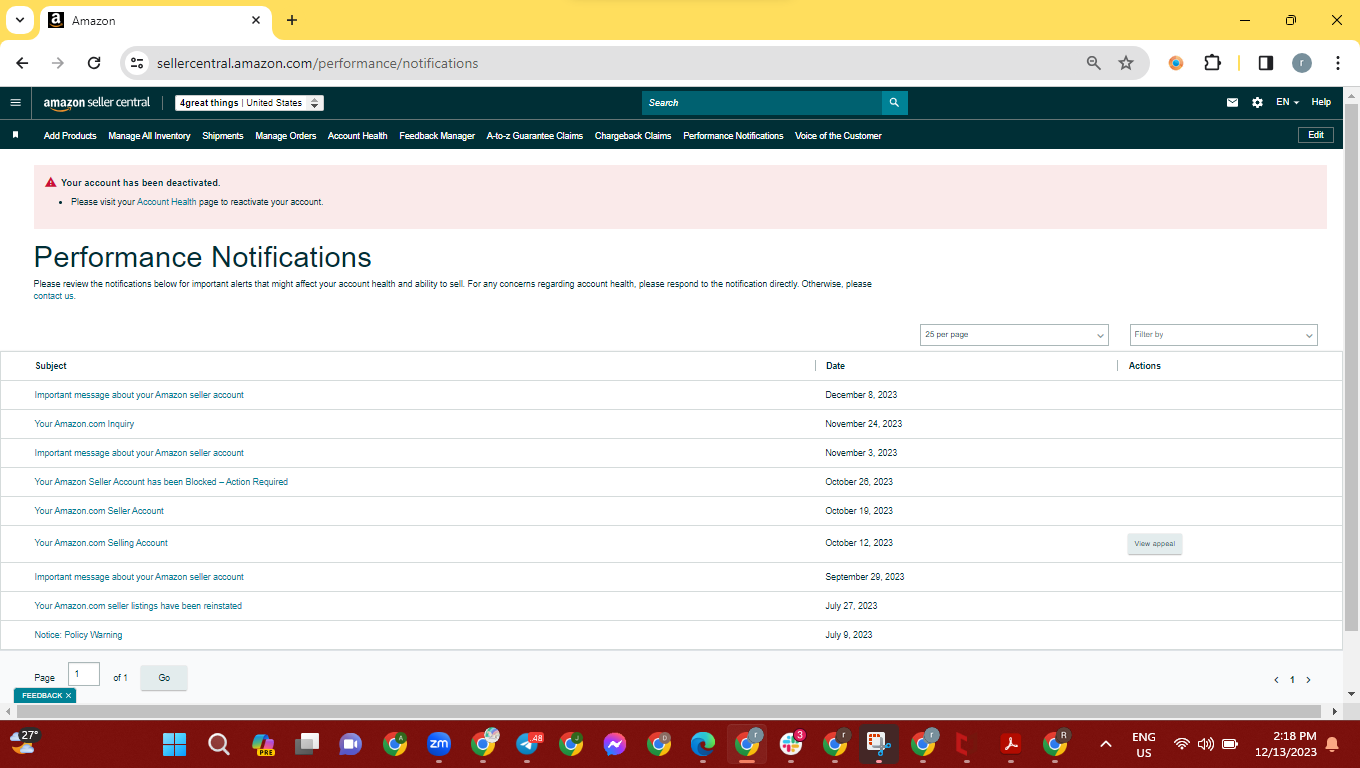Open the settings gear in Seller Central
The width and height of the screenshot is (1360, 768).
tap(1257, 102)
